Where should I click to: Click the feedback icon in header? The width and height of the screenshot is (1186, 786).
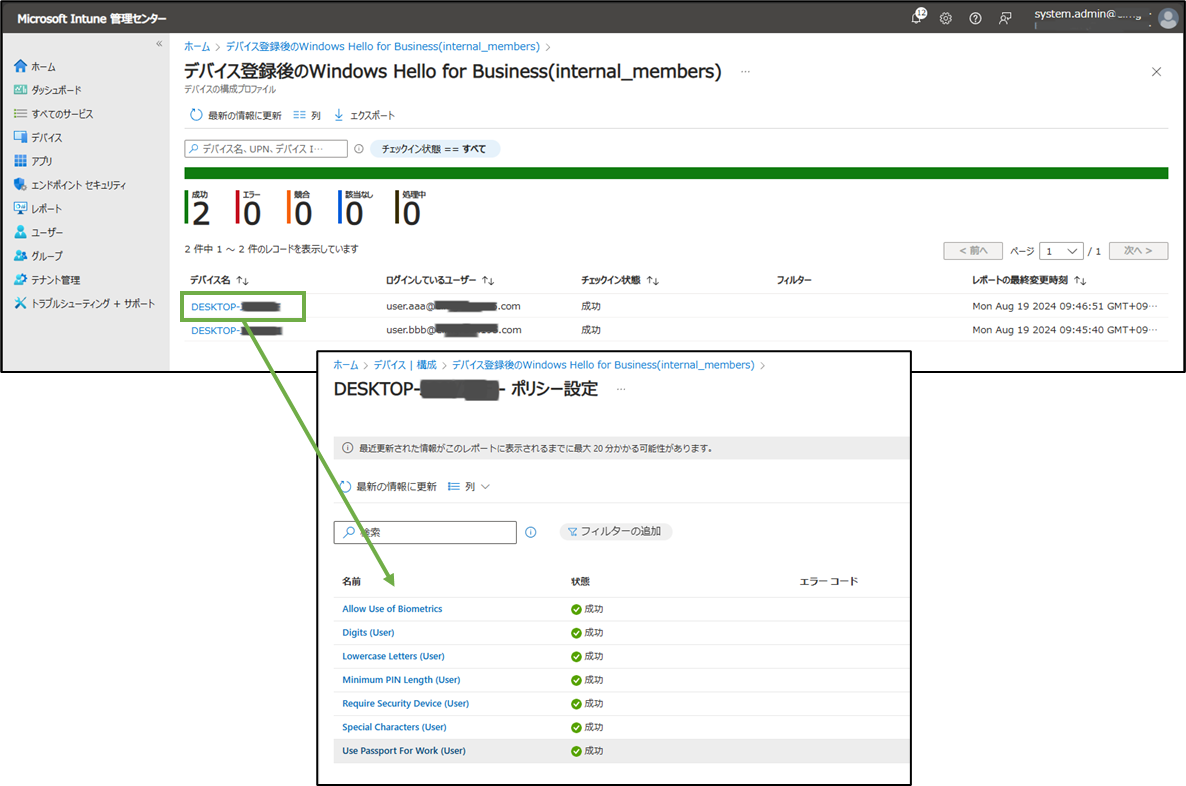(x=1004, y=18)
